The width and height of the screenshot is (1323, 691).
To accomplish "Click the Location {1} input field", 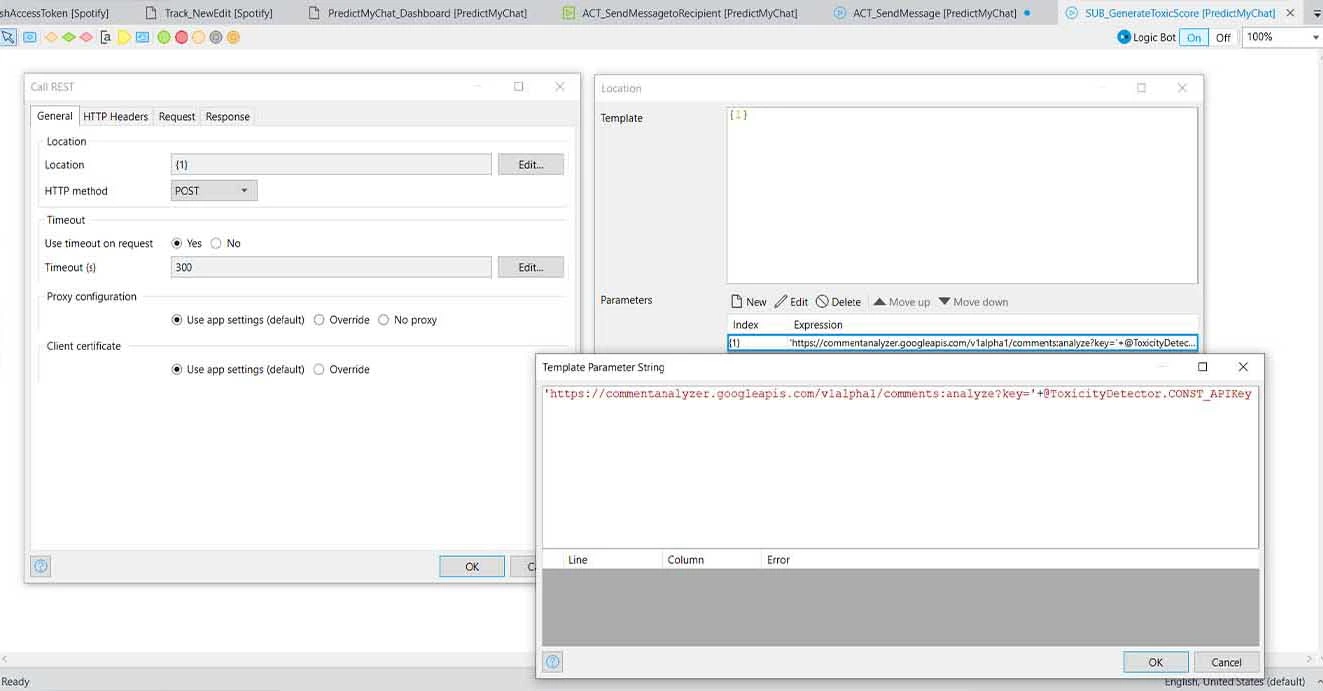I will tap(331, 165).
